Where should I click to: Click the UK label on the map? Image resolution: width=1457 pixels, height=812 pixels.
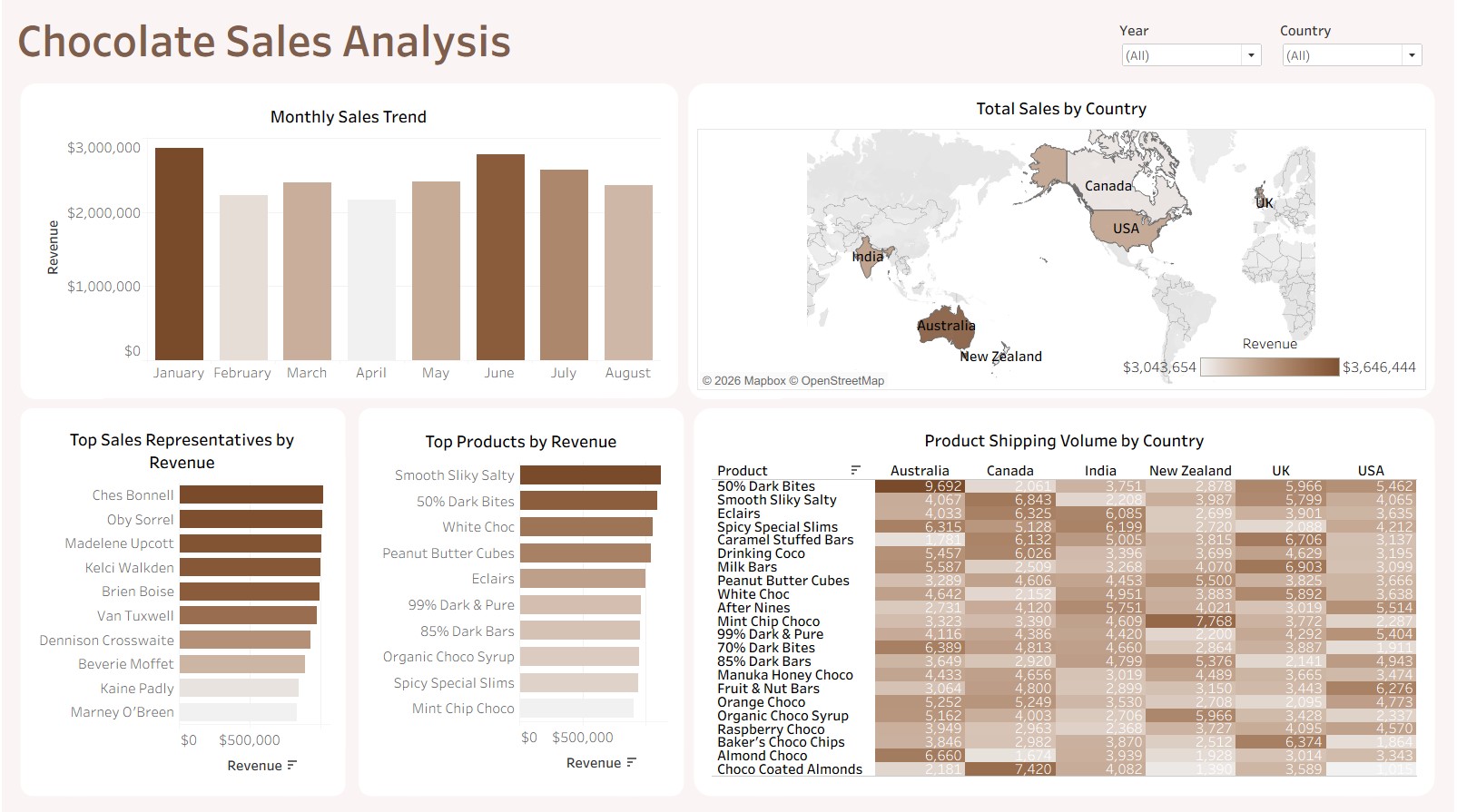(1265, 203)
